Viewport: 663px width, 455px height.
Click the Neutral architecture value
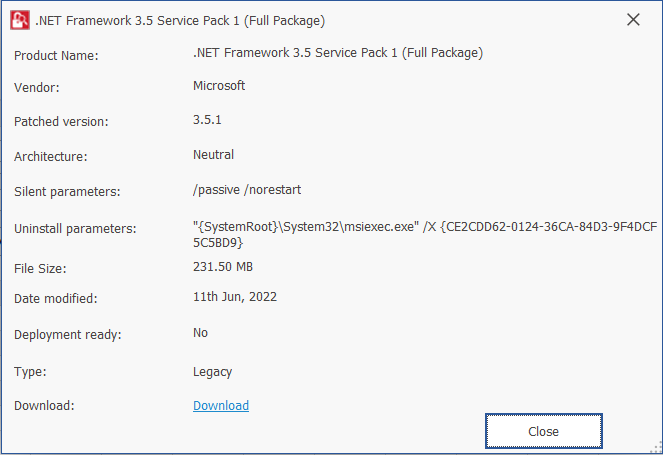(214, 155)
